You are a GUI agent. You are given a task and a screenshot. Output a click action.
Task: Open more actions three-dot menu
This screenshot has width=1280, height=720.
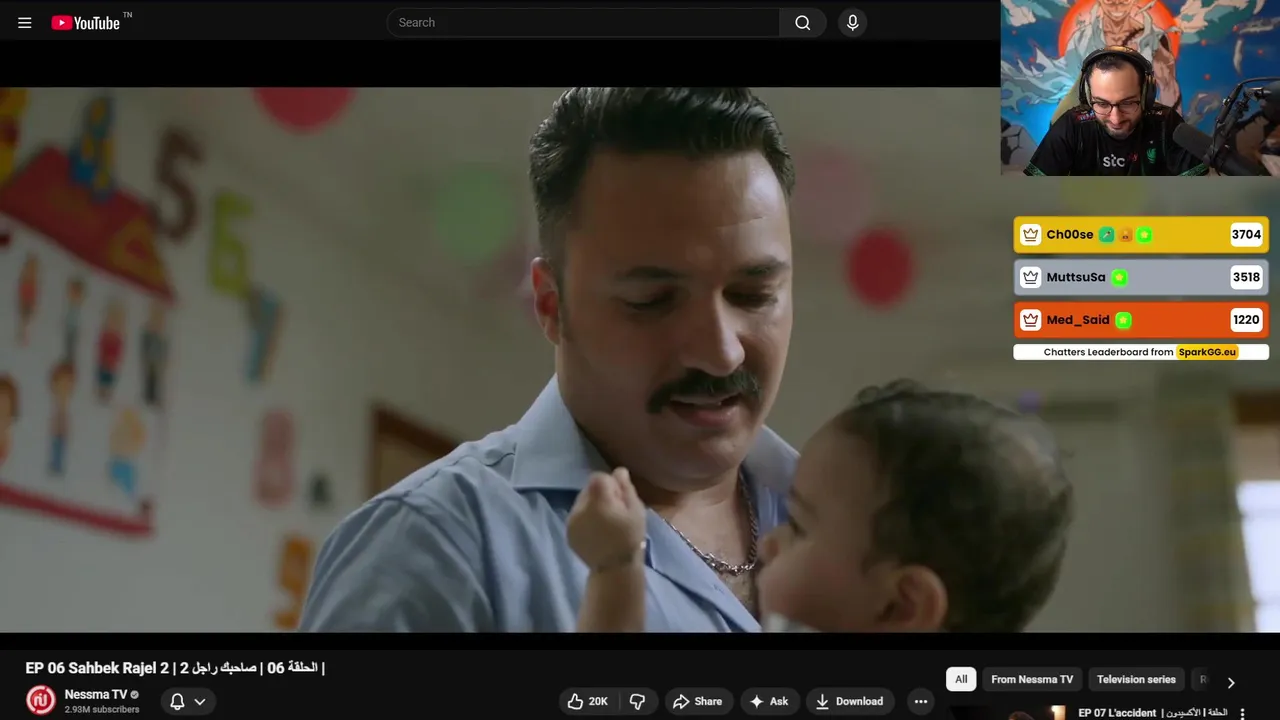tap(921, 701)
